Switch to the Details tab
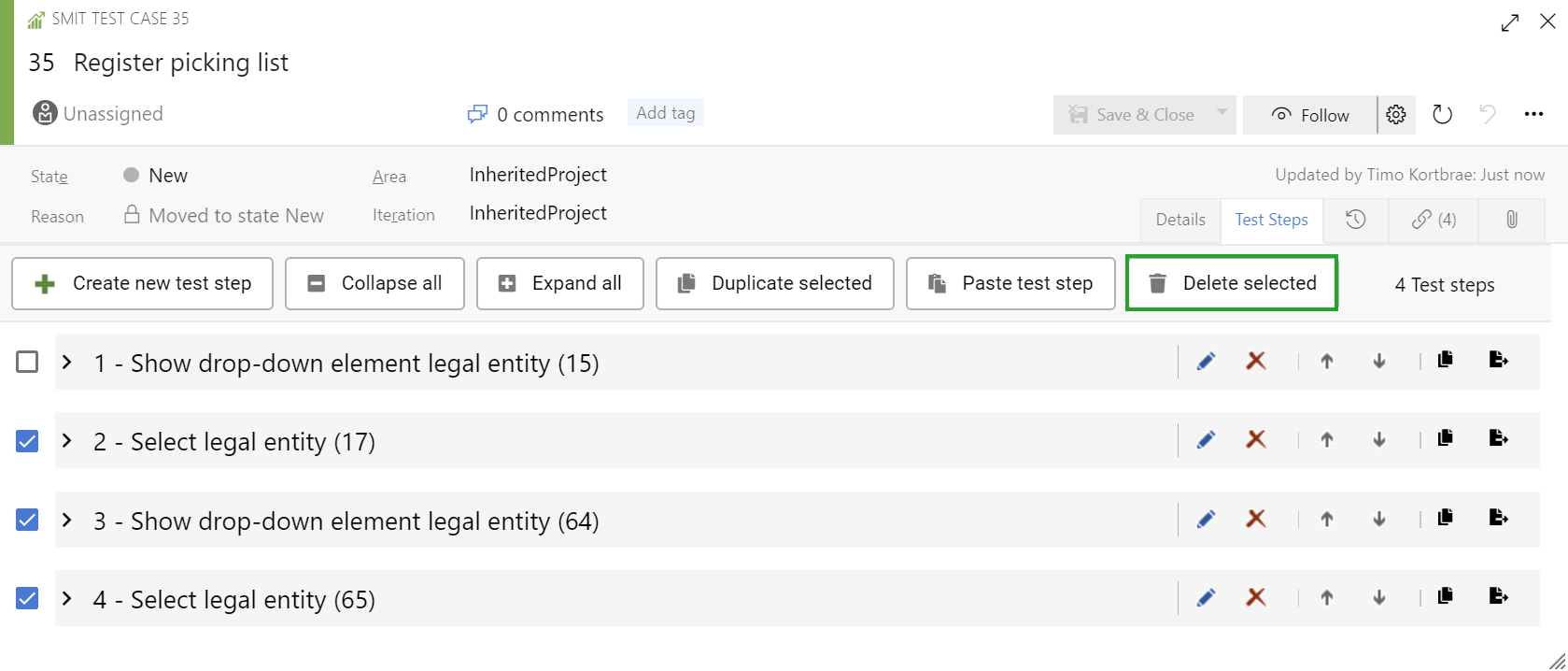The height and width of the screenshot is (671, 1568). pos(1180,220)
